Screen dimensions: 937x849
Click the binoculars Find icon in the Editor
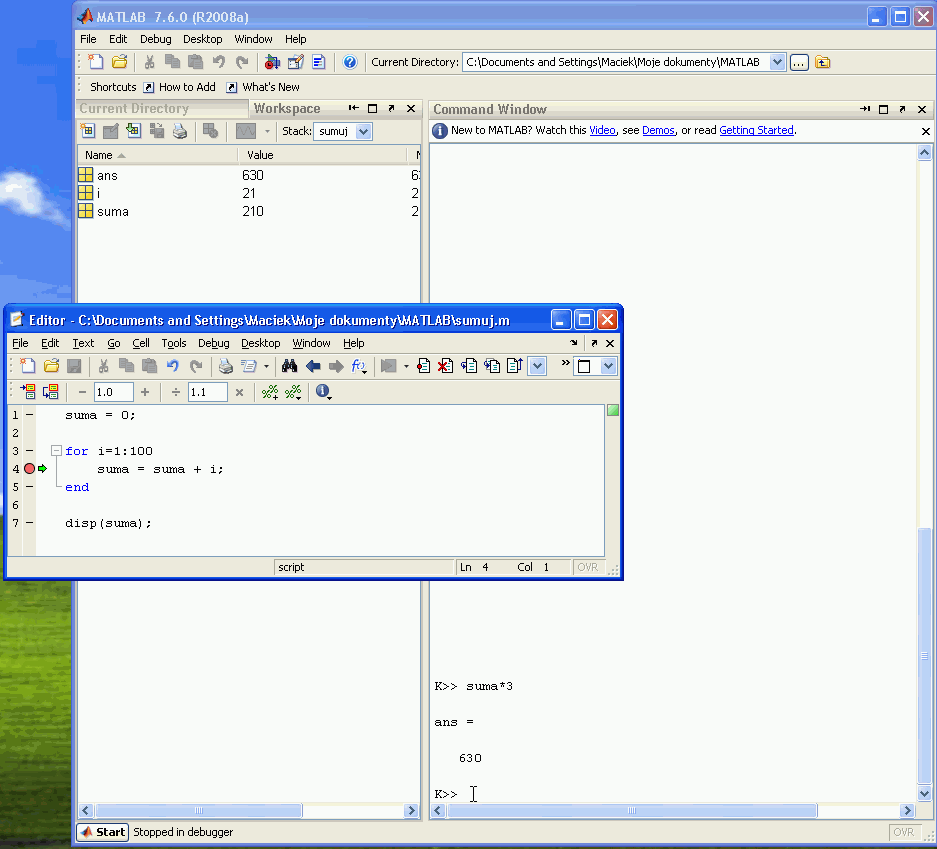(290, 366)
